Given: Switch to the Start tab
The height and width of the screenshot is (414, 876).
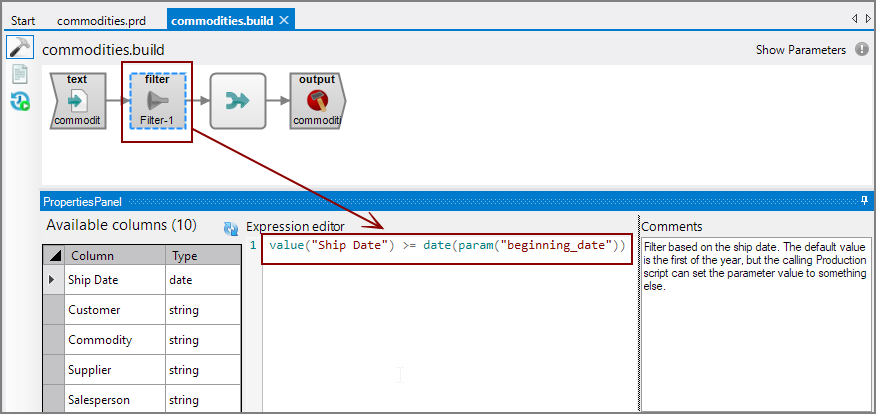Looking at the screenshot, I should click(23, 21).
